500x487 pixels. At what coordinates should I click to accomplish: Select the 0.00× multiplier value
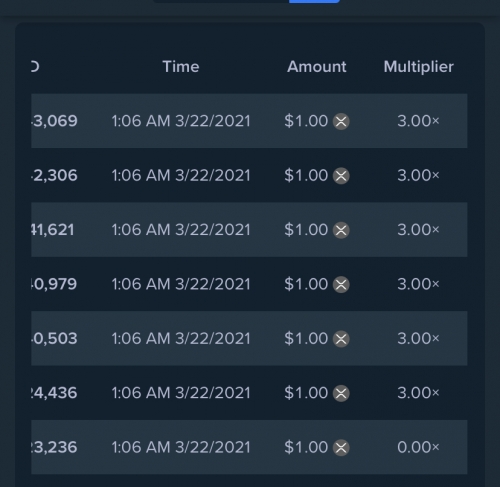click(x=418, y=447)
